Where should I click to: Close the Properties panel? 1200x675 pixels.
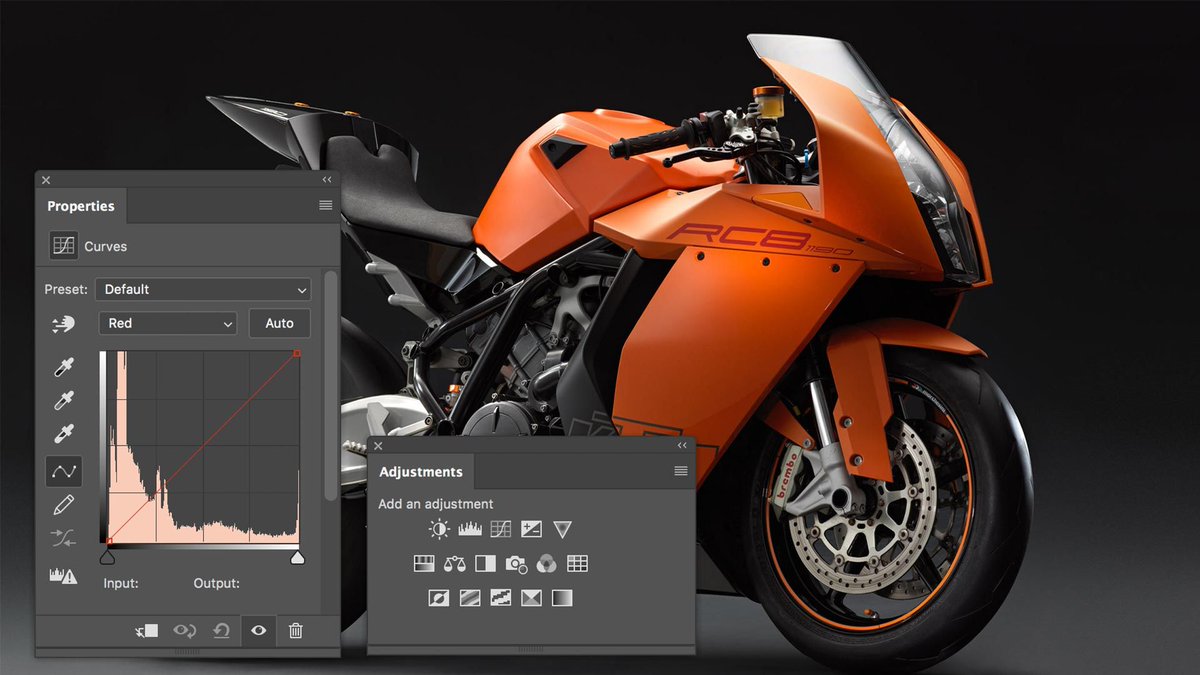[x=46, y=180]
